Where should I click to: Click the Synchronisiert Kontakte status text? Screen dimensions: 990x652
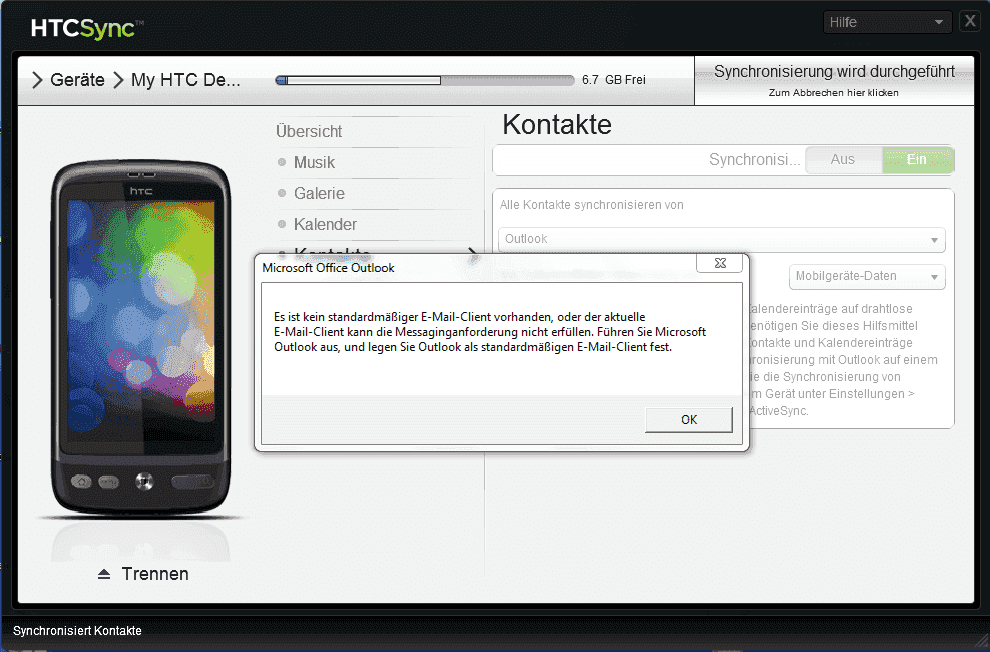[x=77, y=631]
